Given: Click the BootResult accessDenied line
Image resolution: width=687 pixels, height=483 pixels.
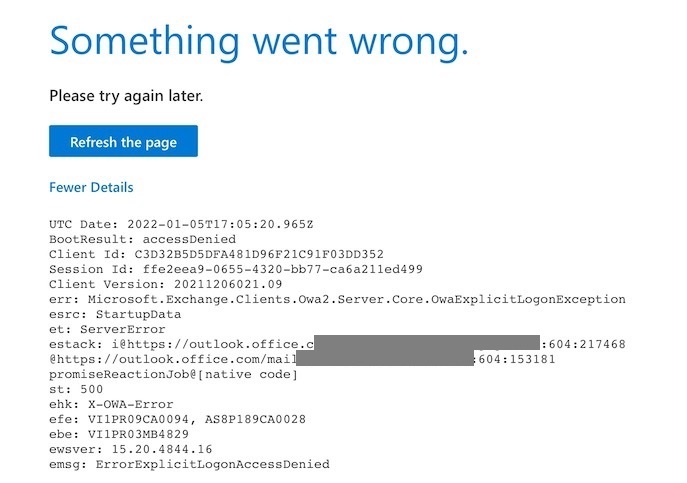Looking at the screenshot, I should pyautogui.click(x=142, y=239).
